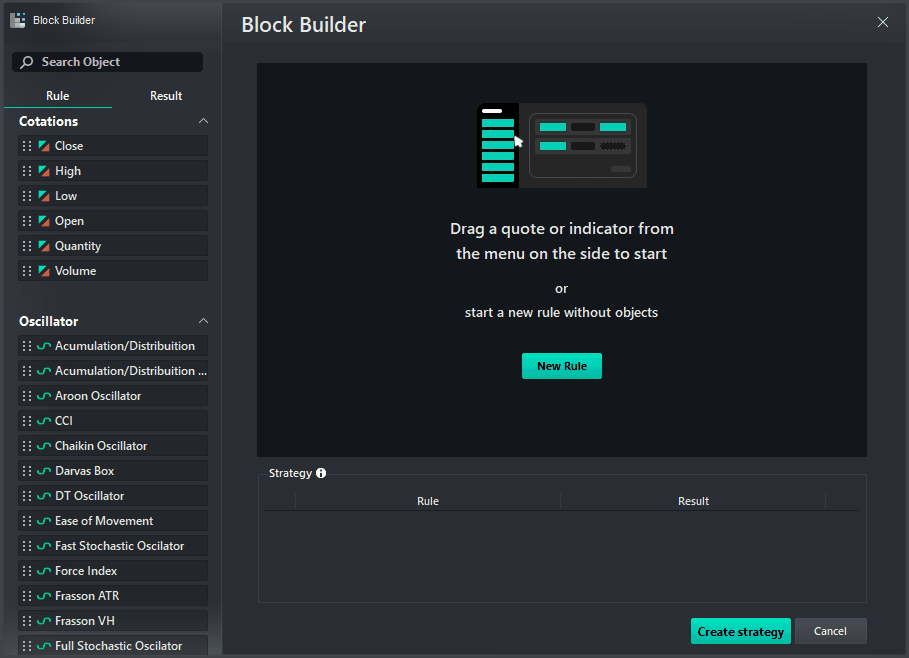Screen dimensions: 909x658
Task: Select the Quantity quote item
Action: pyautogui.click(x=113, y=246)
